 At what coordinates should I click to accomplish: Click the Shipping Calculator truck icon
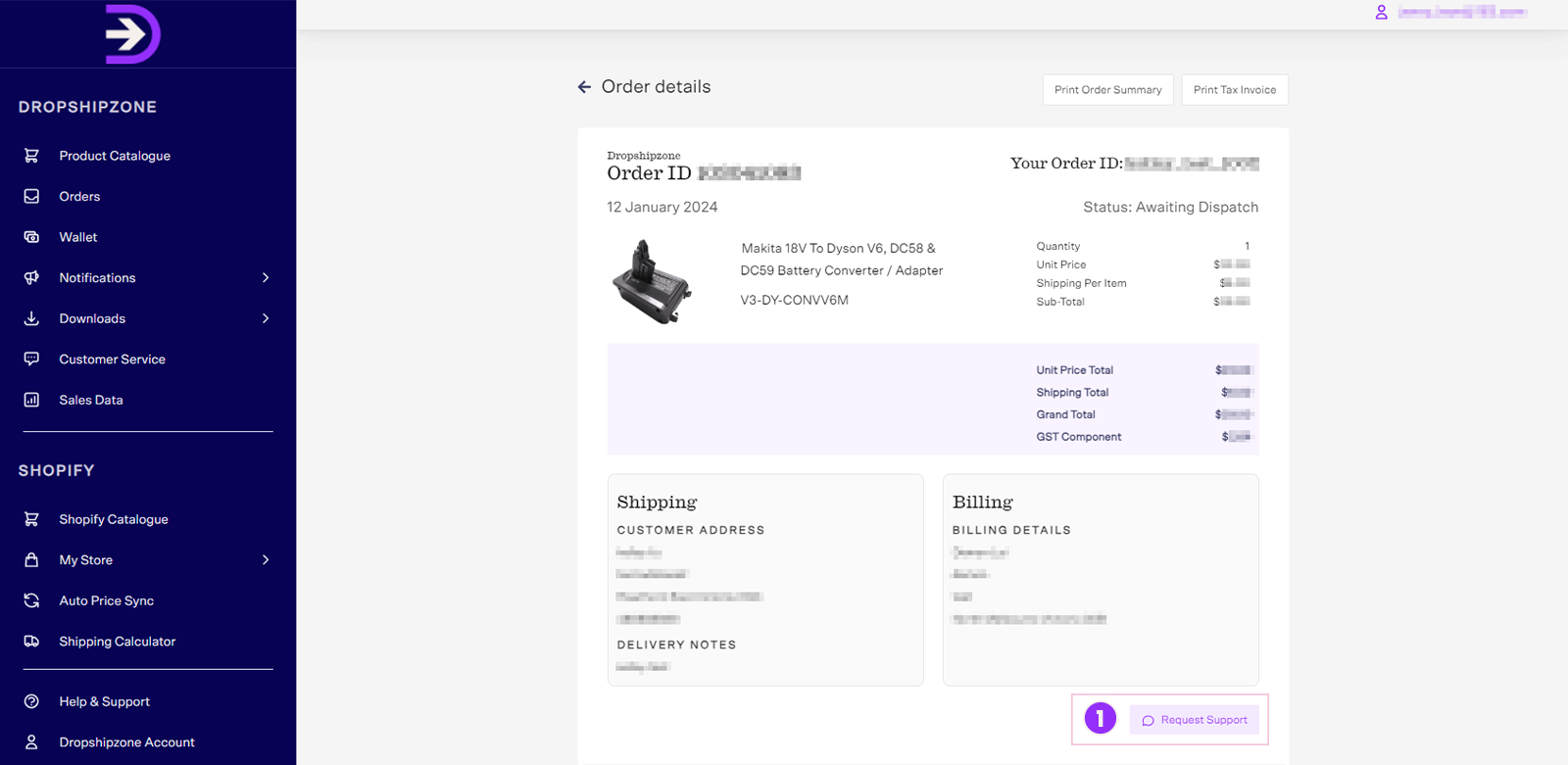(x=31, y=642)
